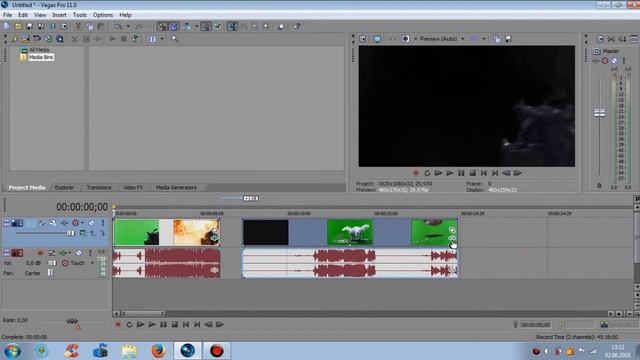Go to start in timeline transport
The image size is (640, 360).
[186, 324]
